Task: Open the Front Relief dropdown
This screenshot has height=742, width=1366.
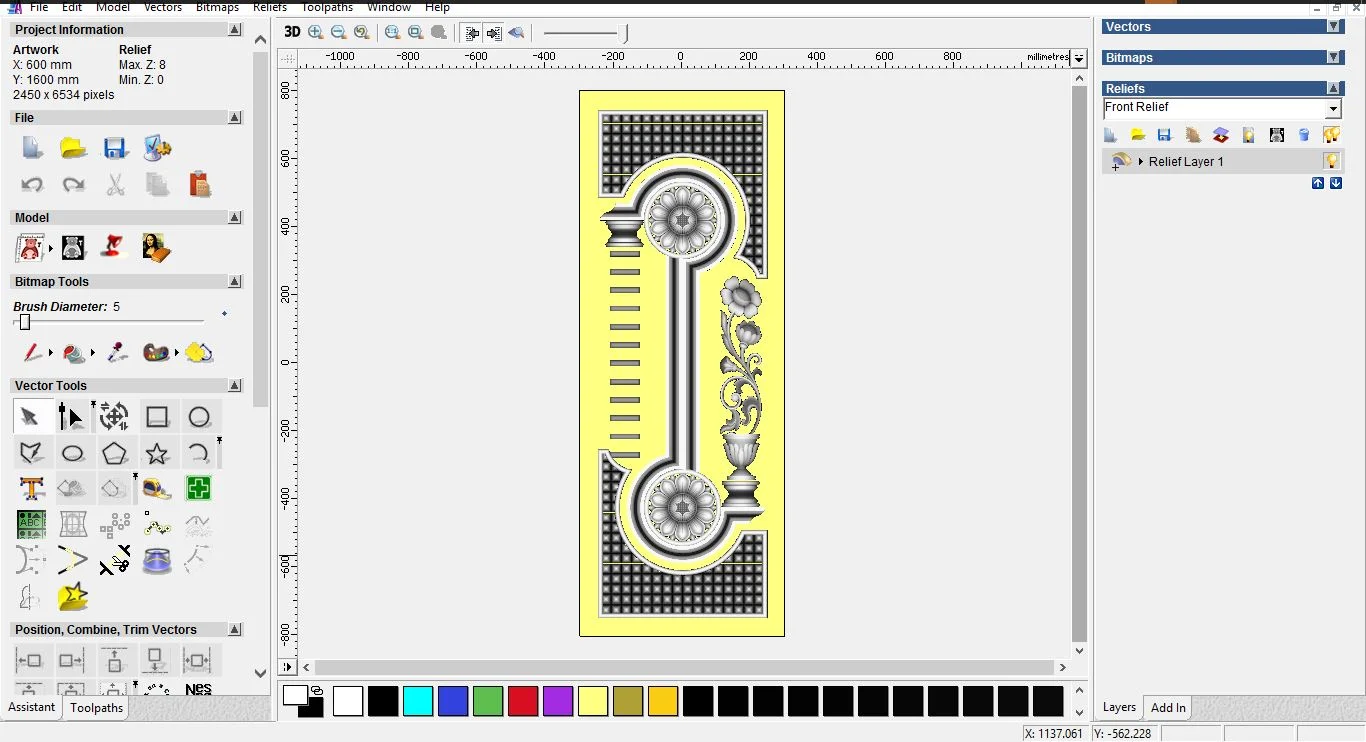Action: [x=1333, y=109]
